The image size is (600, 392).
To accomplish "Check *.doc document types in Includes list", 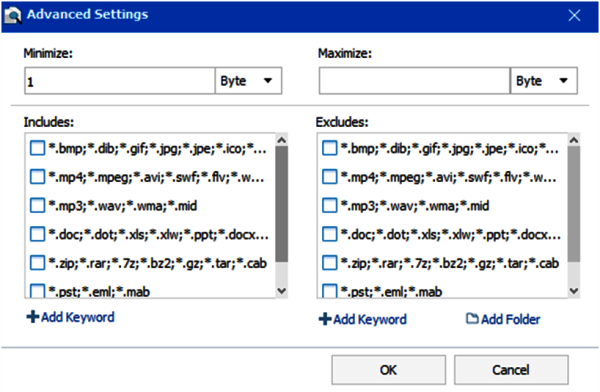I will pos(38,234).
